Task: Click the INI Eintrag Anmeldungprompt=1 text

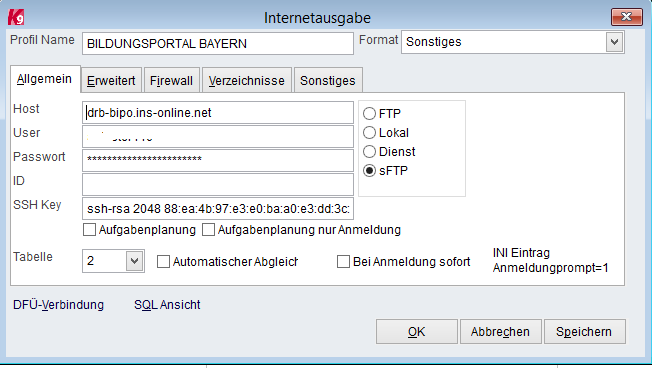Action: point(550,260)
